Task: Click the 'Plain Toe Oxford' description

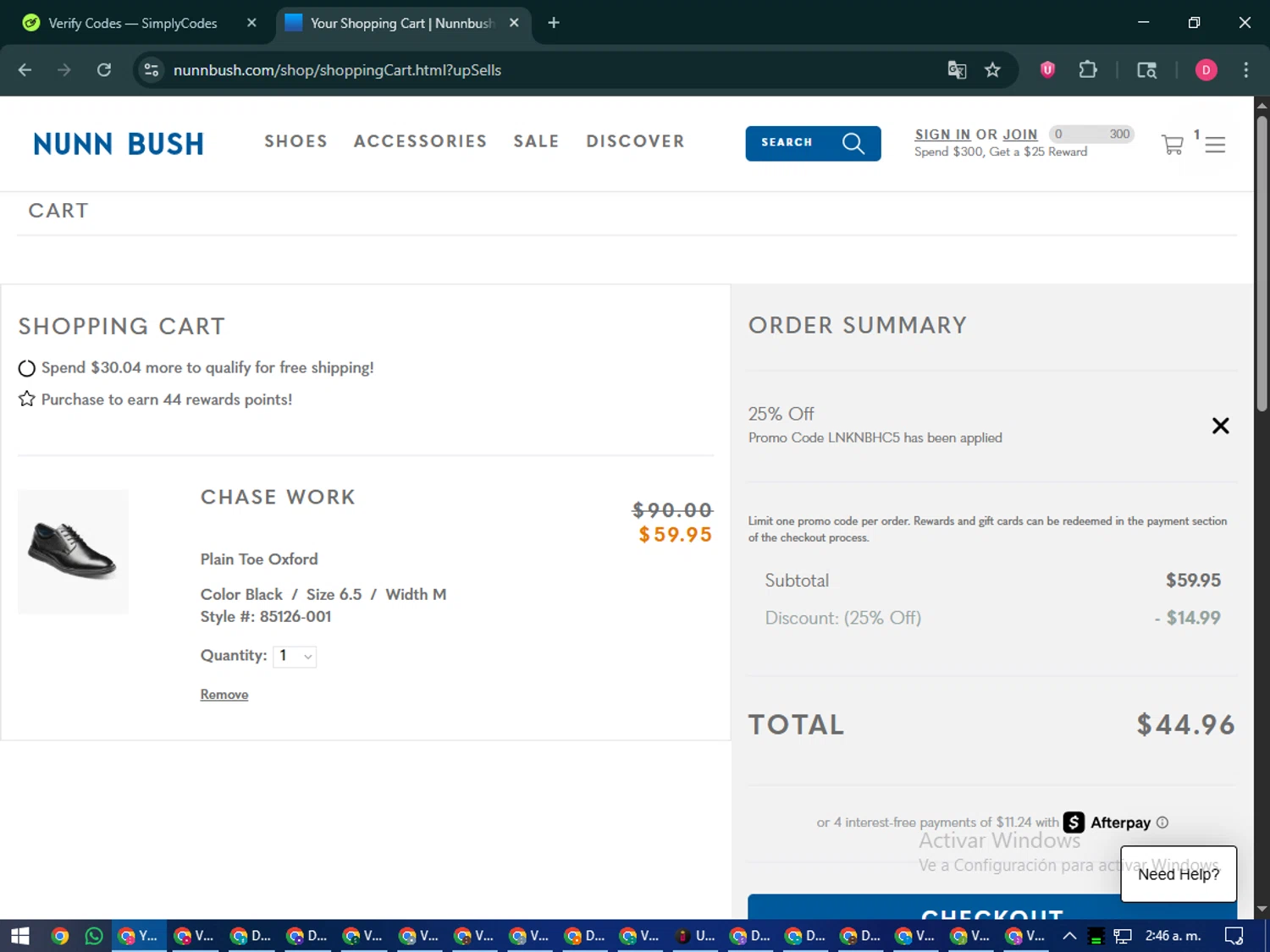Action: point(259,559)
